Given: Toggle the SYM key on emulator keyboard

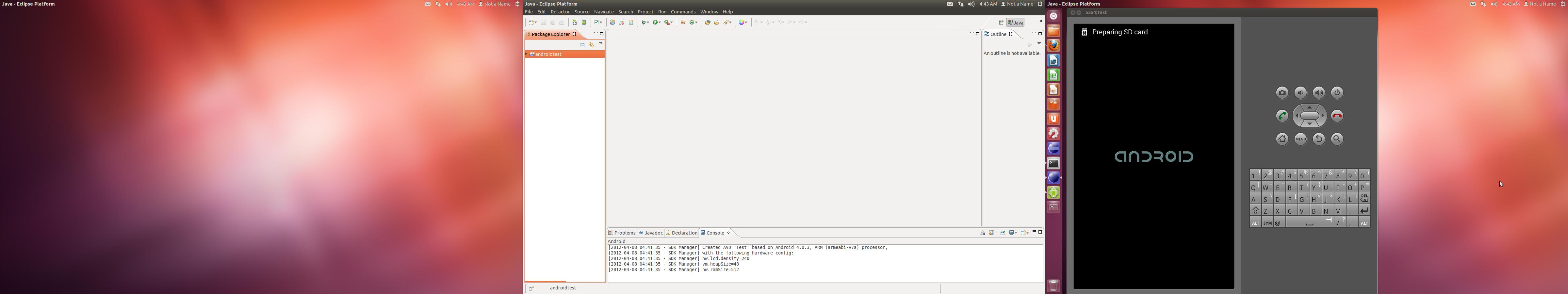Looking at the screenshot, I should 1267,223.
